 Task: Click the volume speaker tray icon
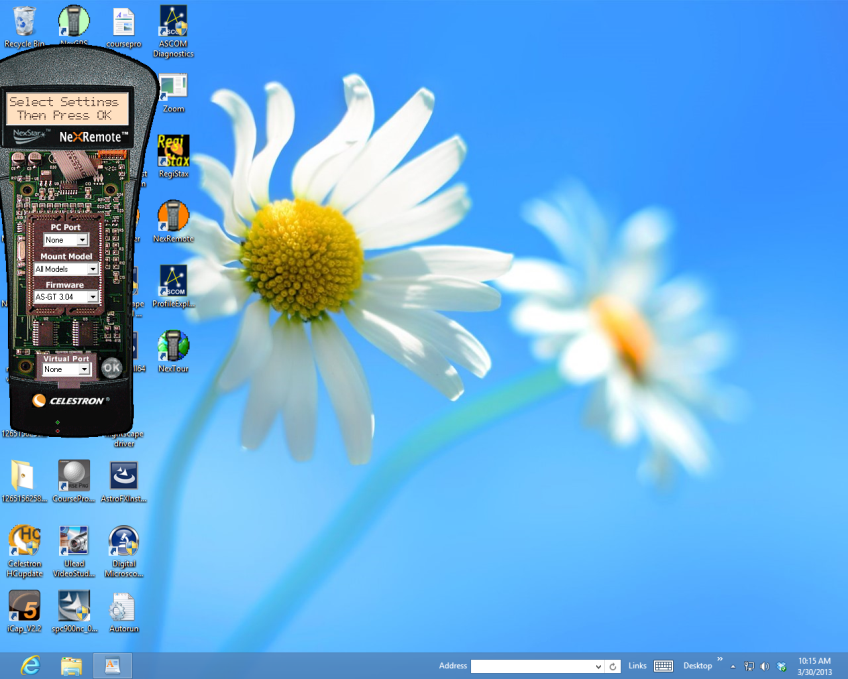click(x=765, y=667)
